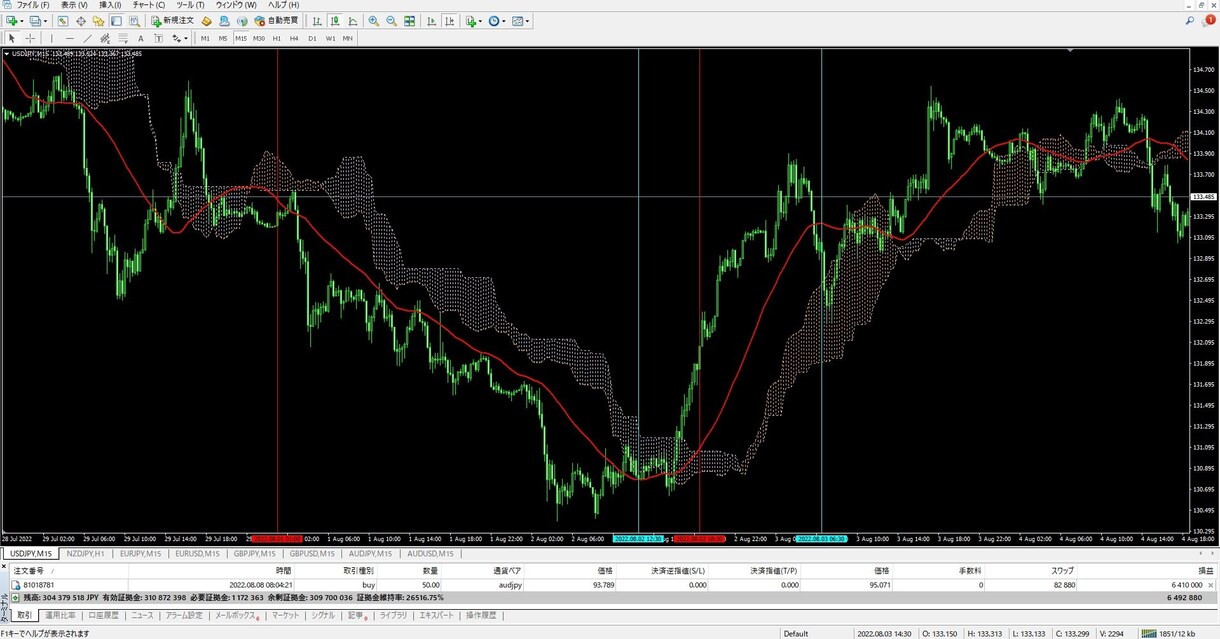The height and width of the screenshot is (639, 1220).
Task: Open the チャート (C) menu
Action: pos(148,5)
